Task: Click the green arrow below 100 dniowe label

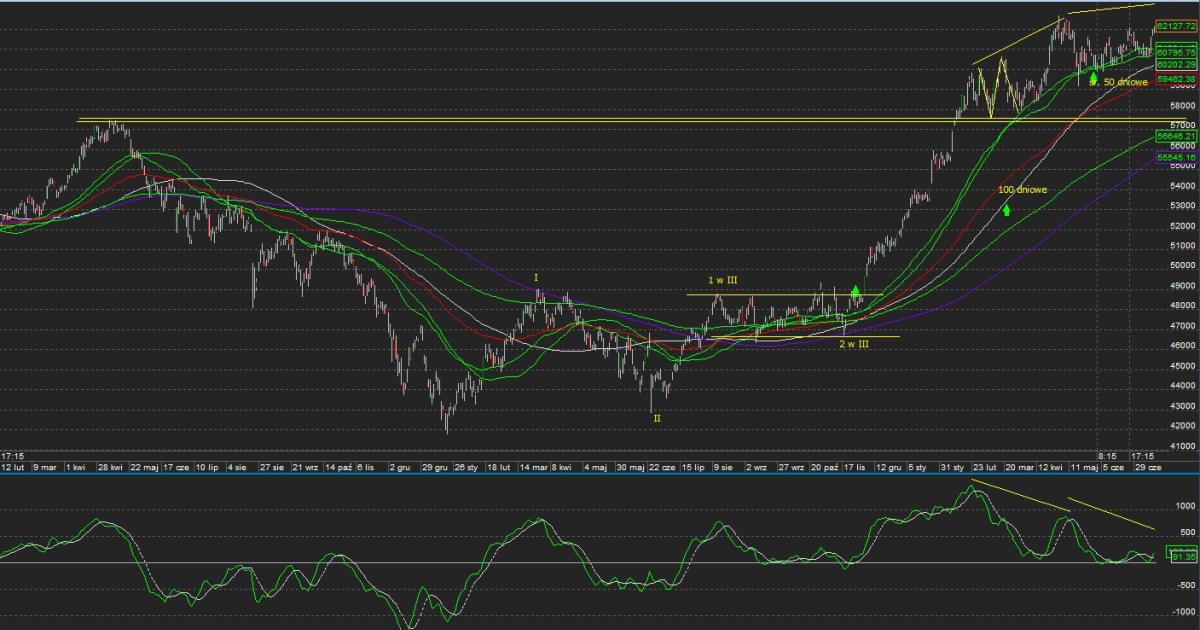Action: 1007,210
